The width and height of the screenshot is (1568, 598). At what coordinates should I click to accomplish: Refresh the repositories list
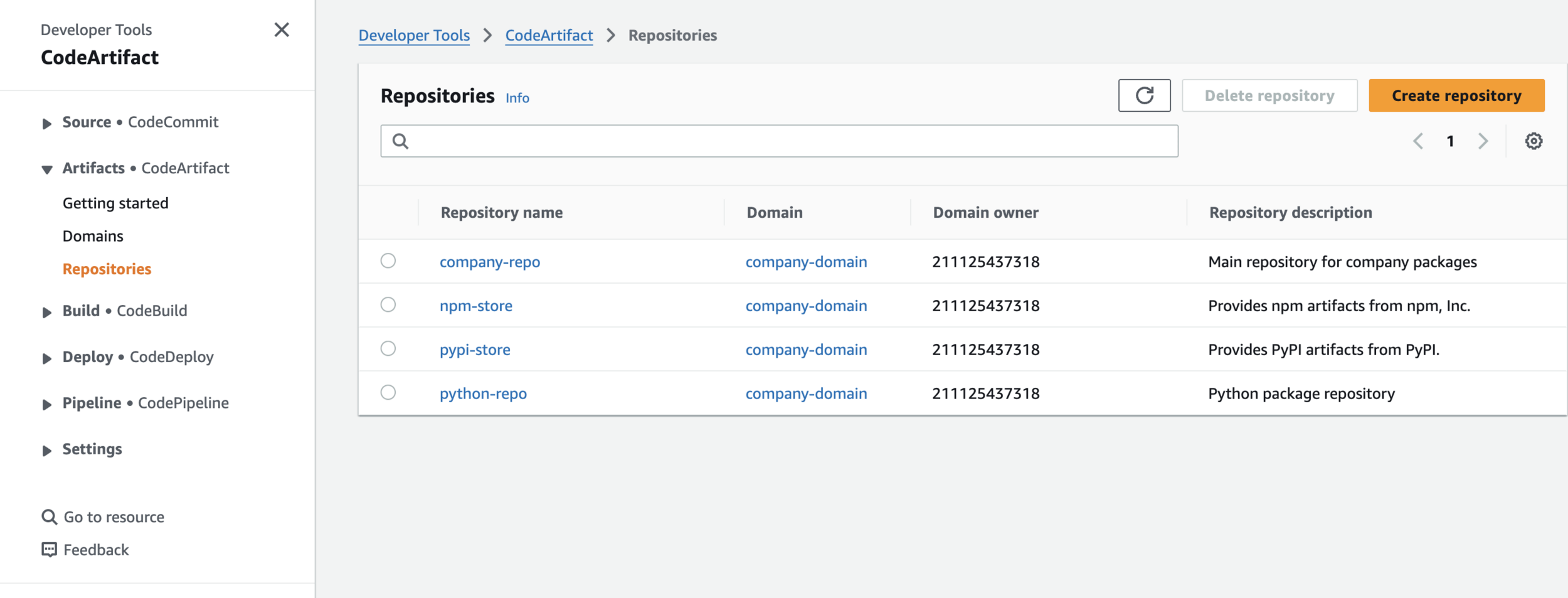coord(1144,95)
